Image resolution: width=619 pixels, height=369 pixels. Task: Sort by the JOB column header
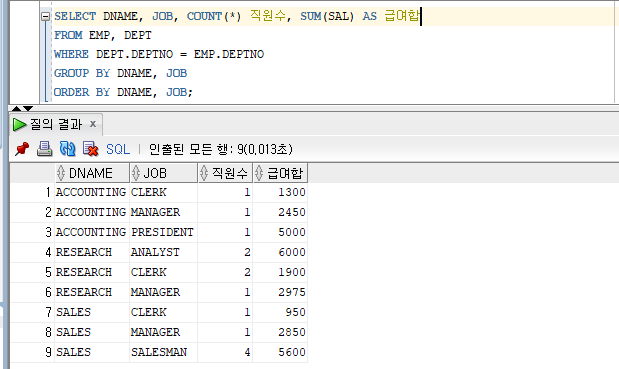163,173
